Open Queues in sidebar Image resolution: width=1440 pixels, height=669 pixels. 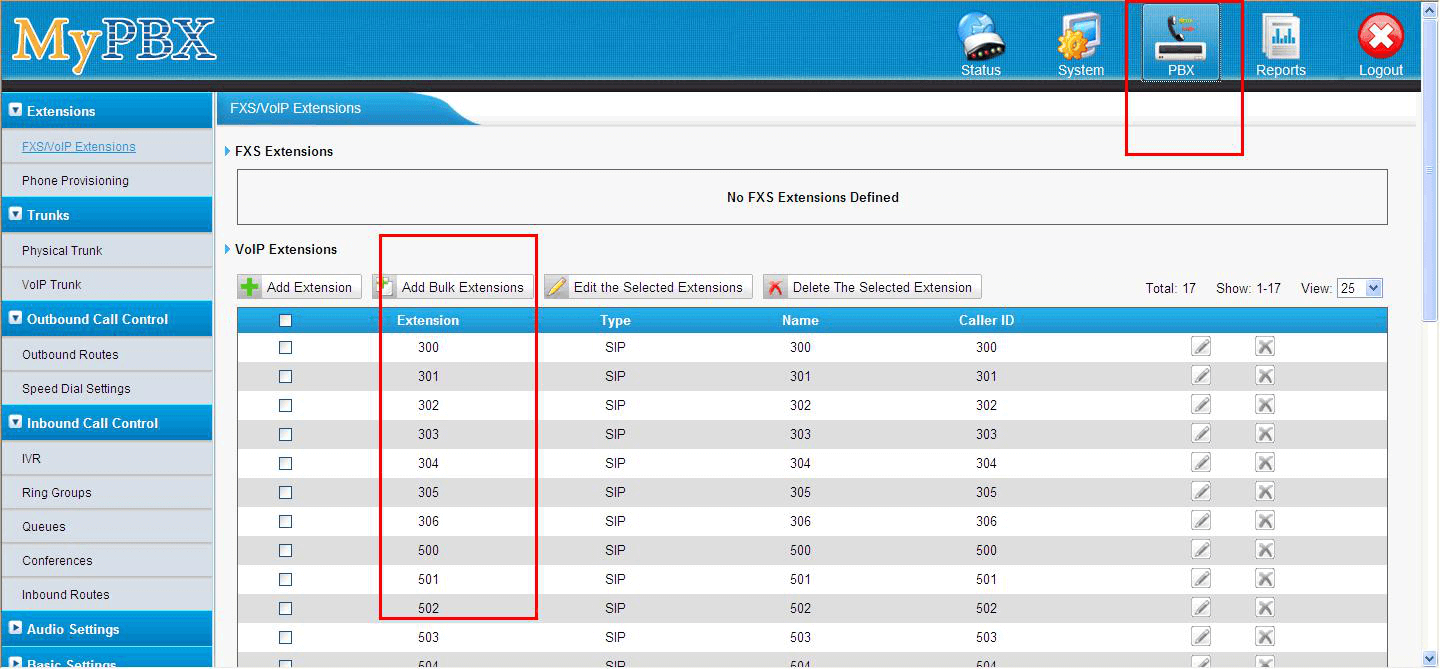[44, 527]
